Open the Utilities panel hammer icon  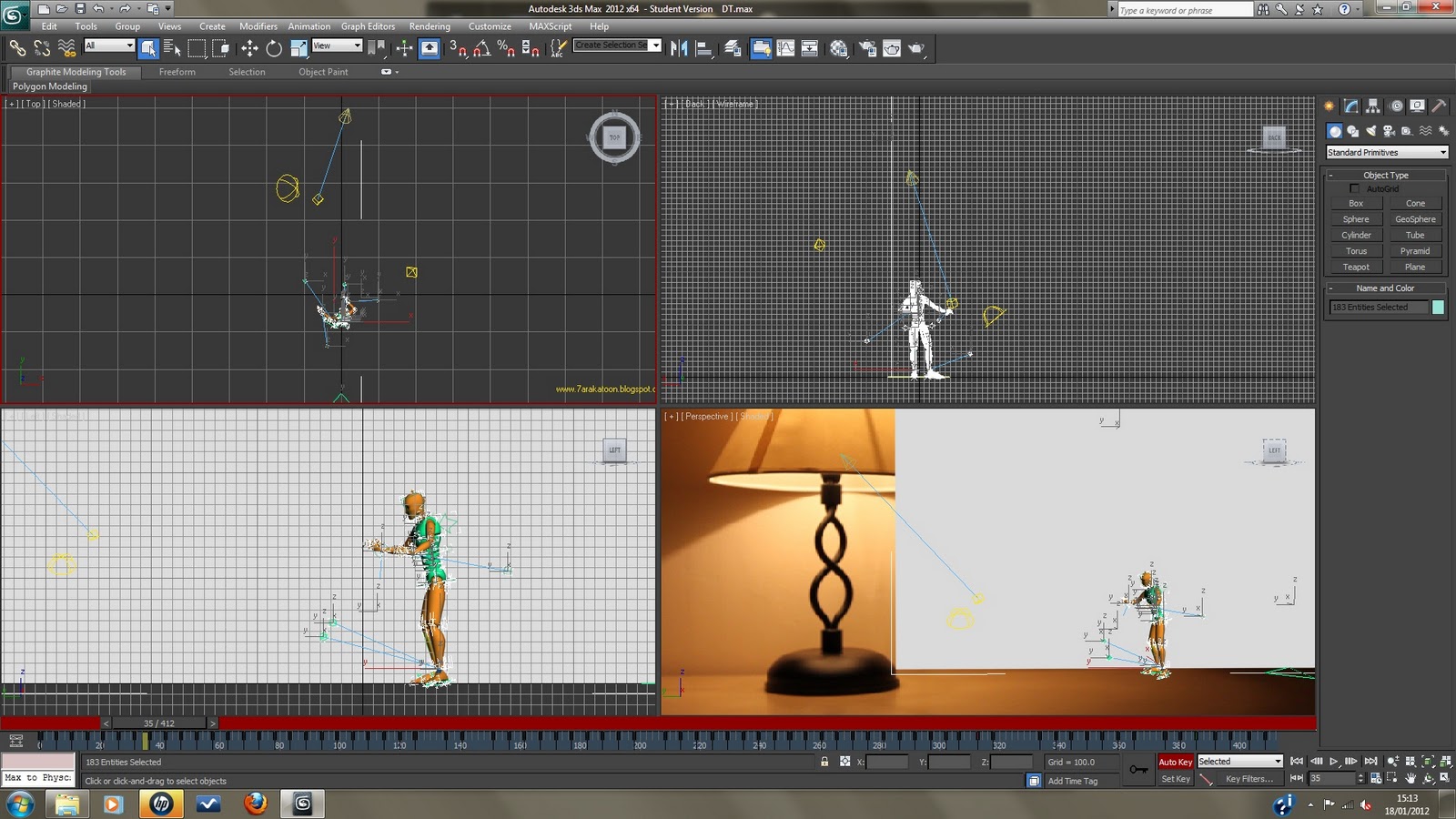pos(1440,106)
